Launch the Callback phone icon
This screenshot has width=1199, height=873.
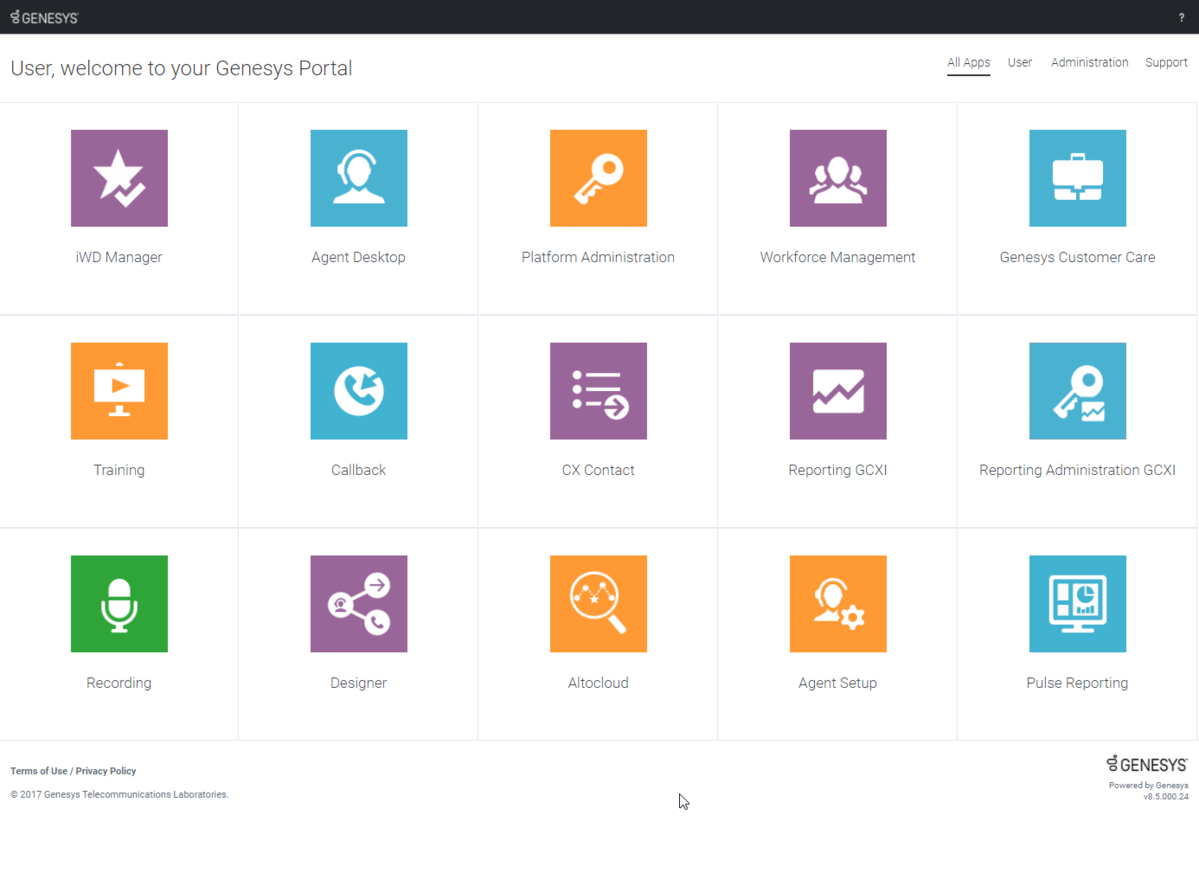click(x=359, y=391)
